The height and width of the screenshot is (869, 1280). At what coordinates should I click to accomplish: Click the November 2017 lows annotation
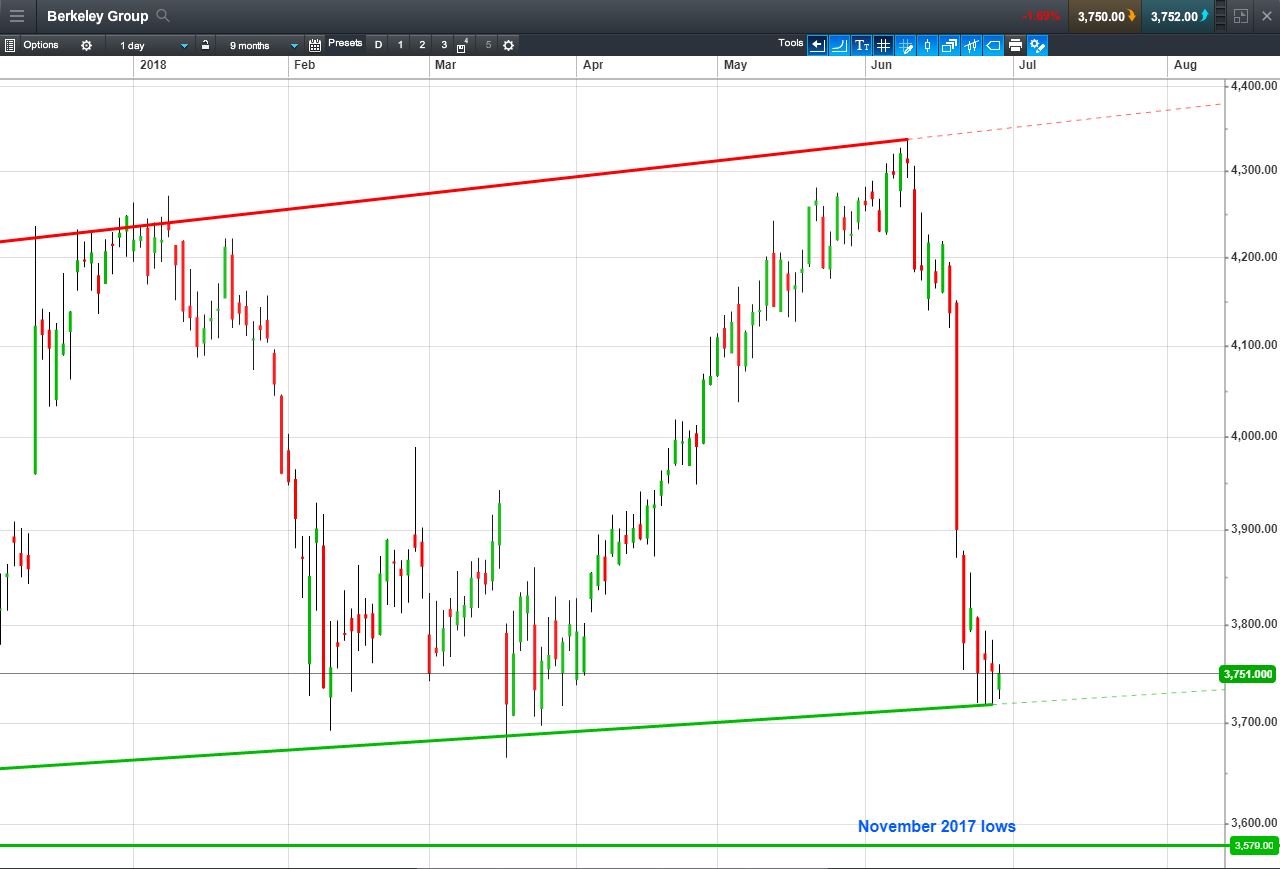coord(937,826)
